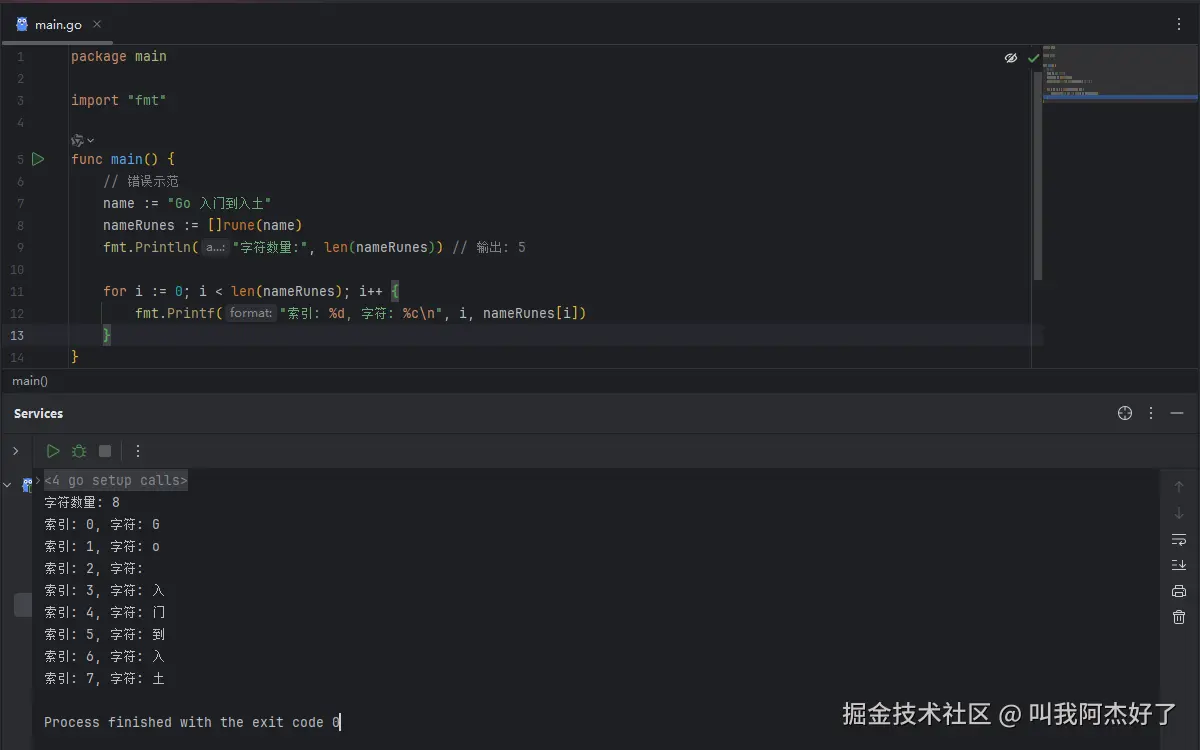
Task: Click the Services navigate target icon
Action: tap(1125, 413)
